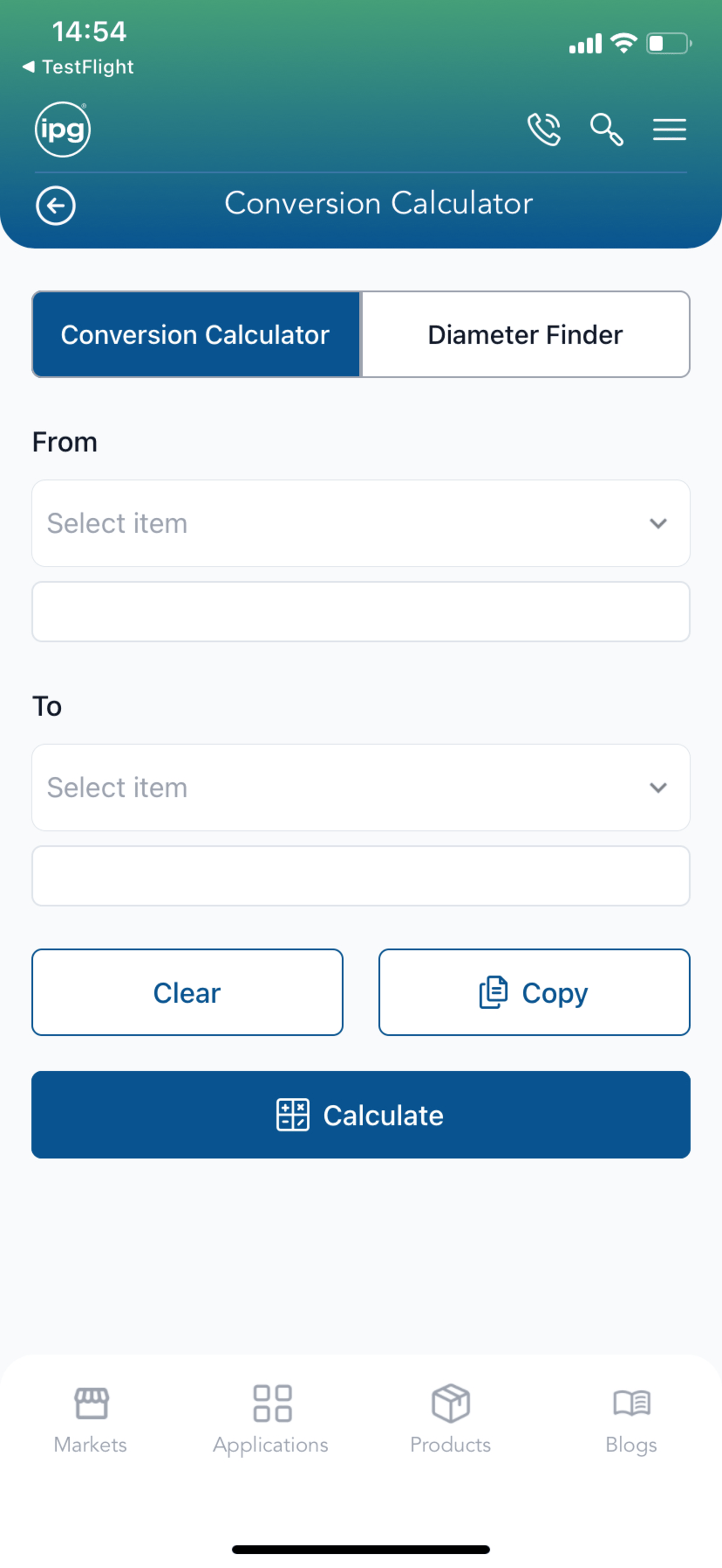Switch to Diameter Finder tab
722x1568 pixels.
tap(526, 335)
